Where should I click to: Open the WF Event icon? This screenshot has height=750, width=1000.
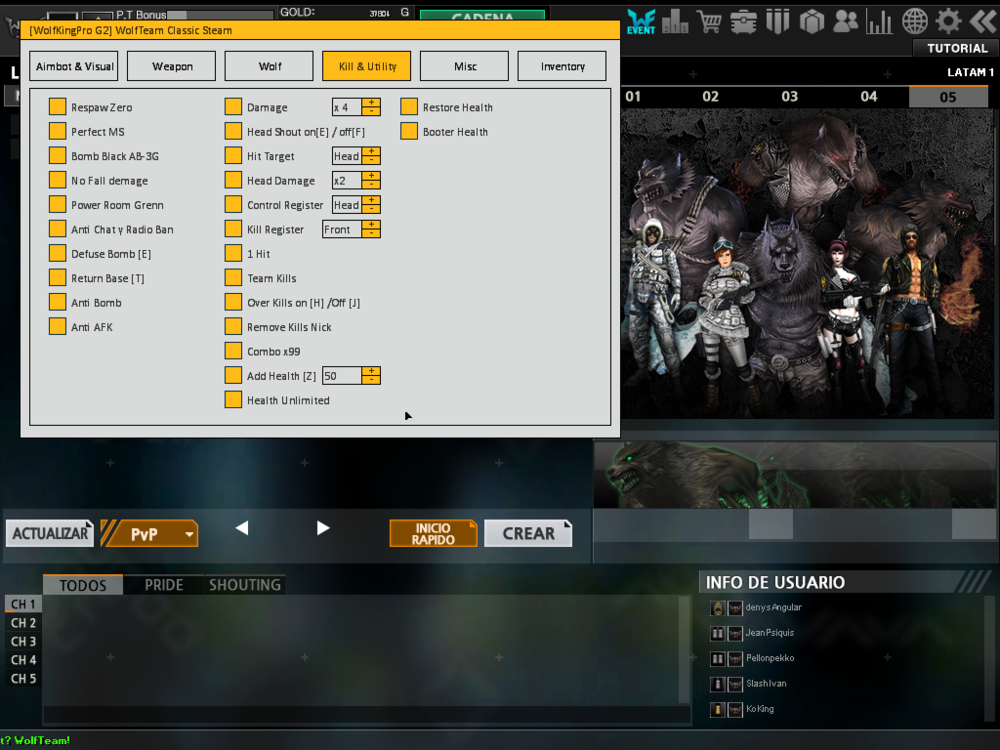point(641,21)
